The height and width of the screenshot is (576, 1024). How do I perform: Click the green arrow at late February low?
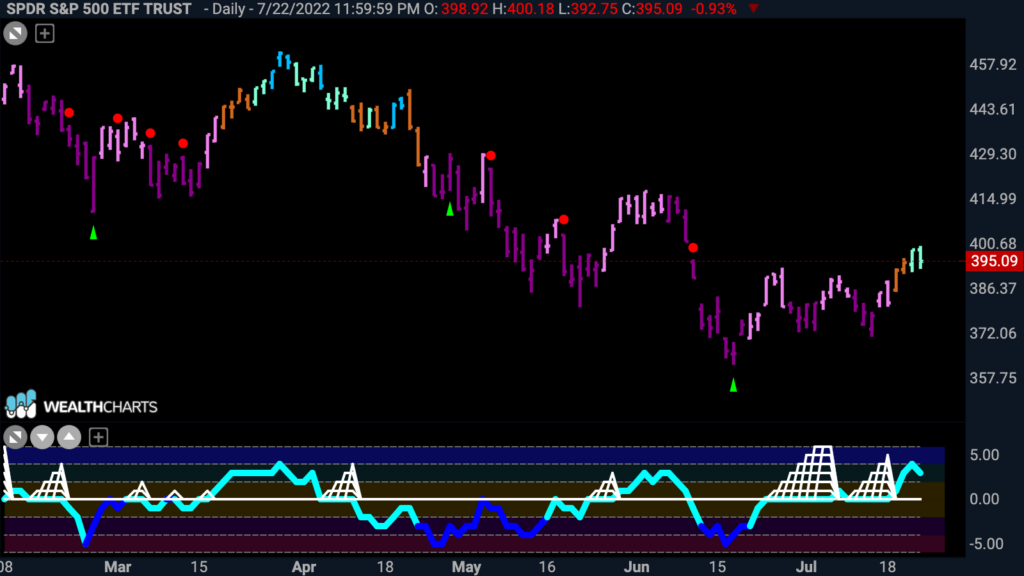[93, 232]
